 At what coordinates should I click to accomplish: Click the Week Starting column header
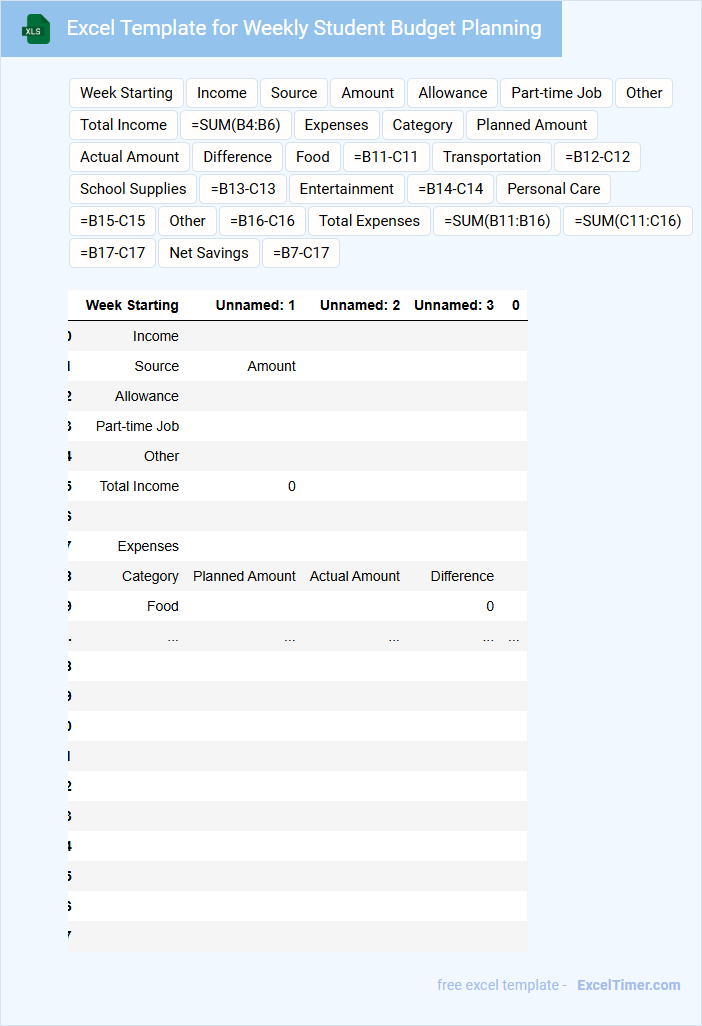(132, 306)
